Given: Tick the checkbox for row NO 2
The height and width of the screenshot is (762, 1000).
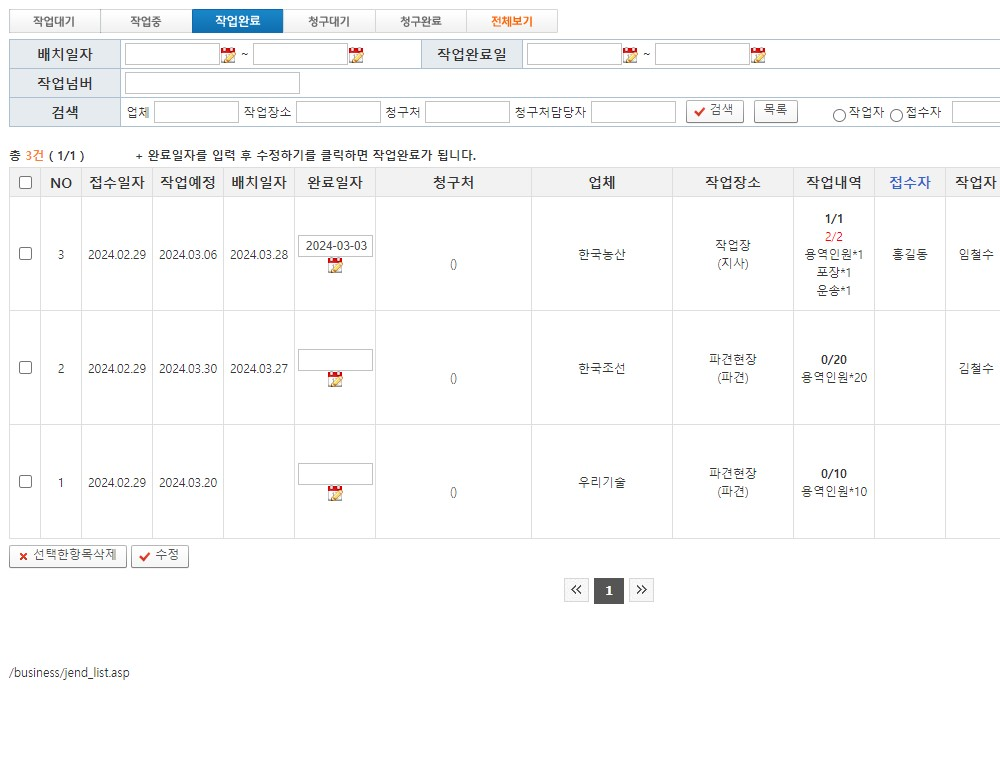Looking at the screenshot, I should pyautogui.click(x=25, y=368).
